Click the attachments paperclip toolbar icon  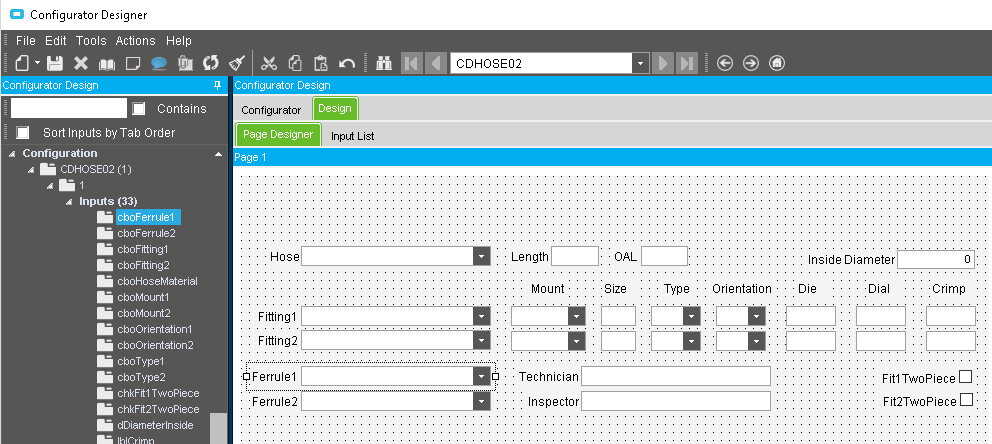(185, 63)
